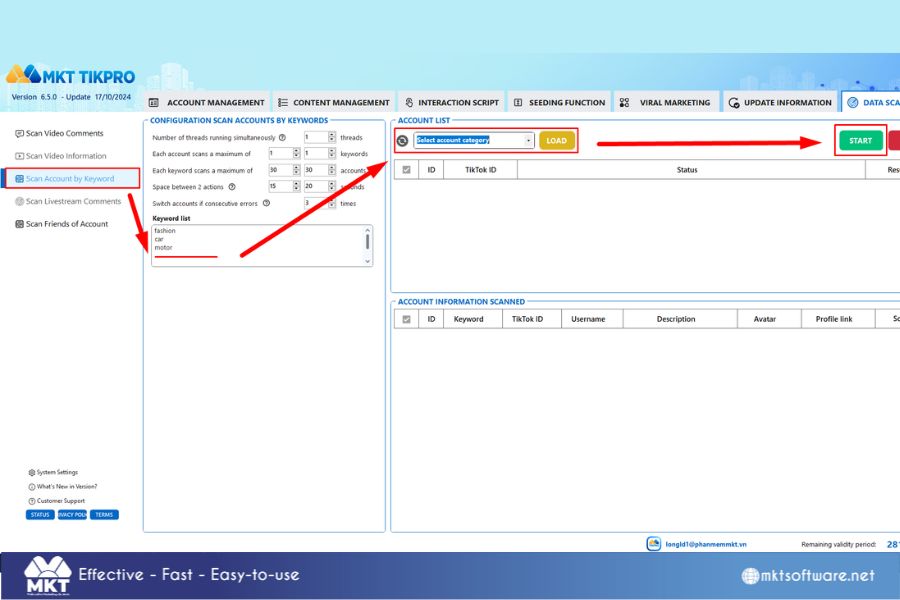Click the Scan Video Information icon
900x600 pixels.
(x=20, y=156)
